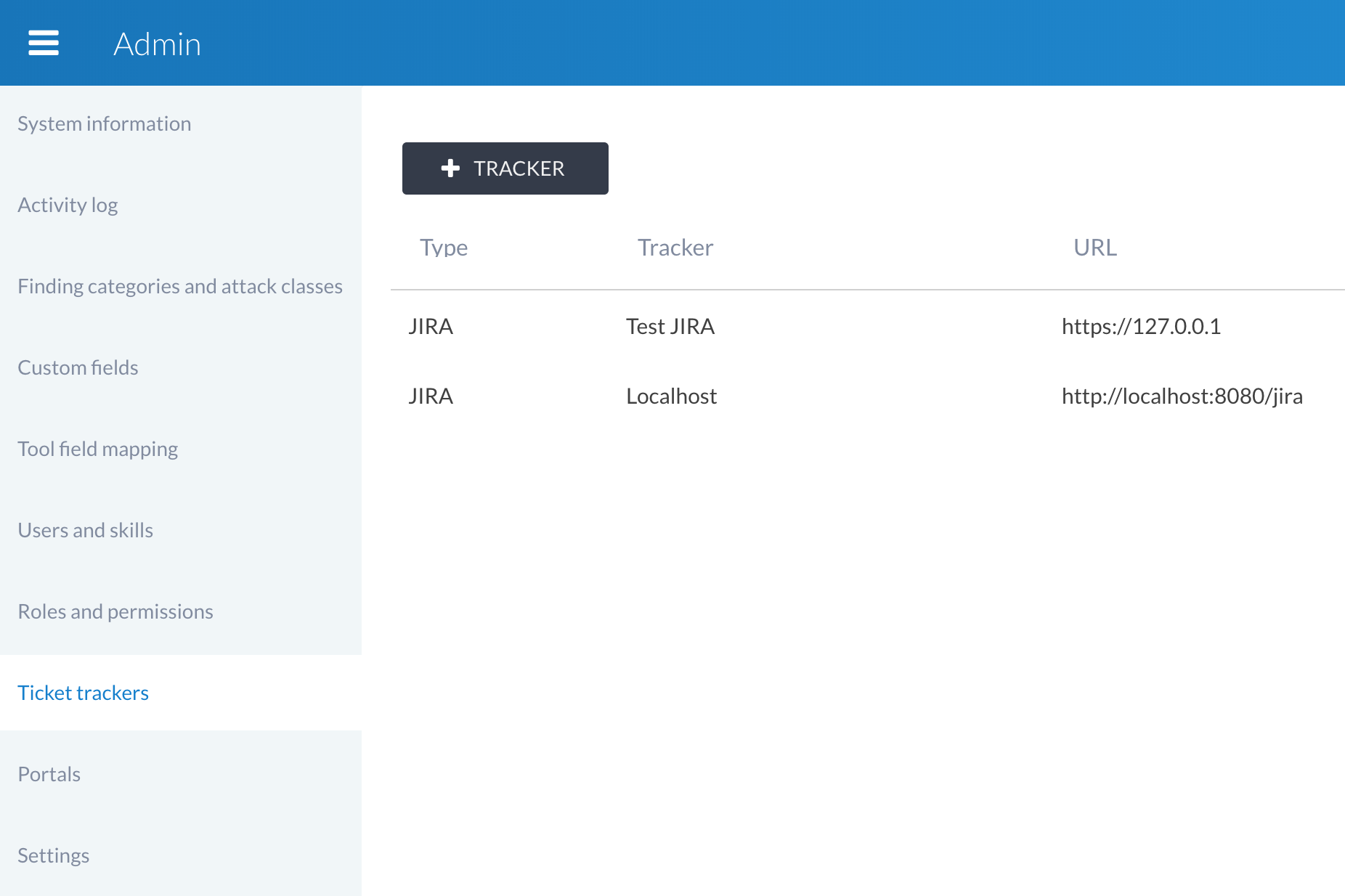This screenshot has width=1345, height=896.
Task: Select Ticket trackers sidebar item
Action: (x=84, y=693)
